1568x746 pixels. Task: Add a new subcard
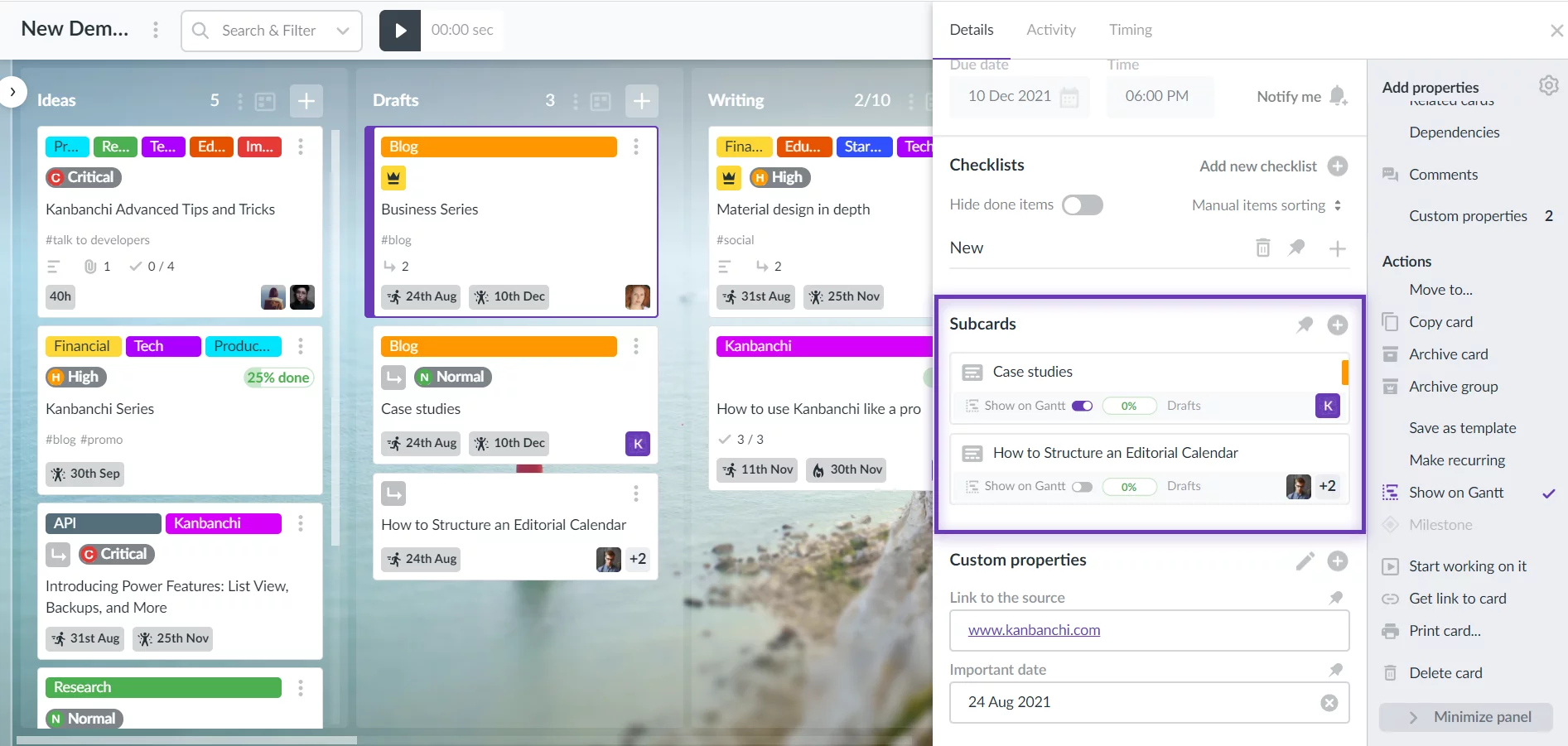coord(1338,325)
